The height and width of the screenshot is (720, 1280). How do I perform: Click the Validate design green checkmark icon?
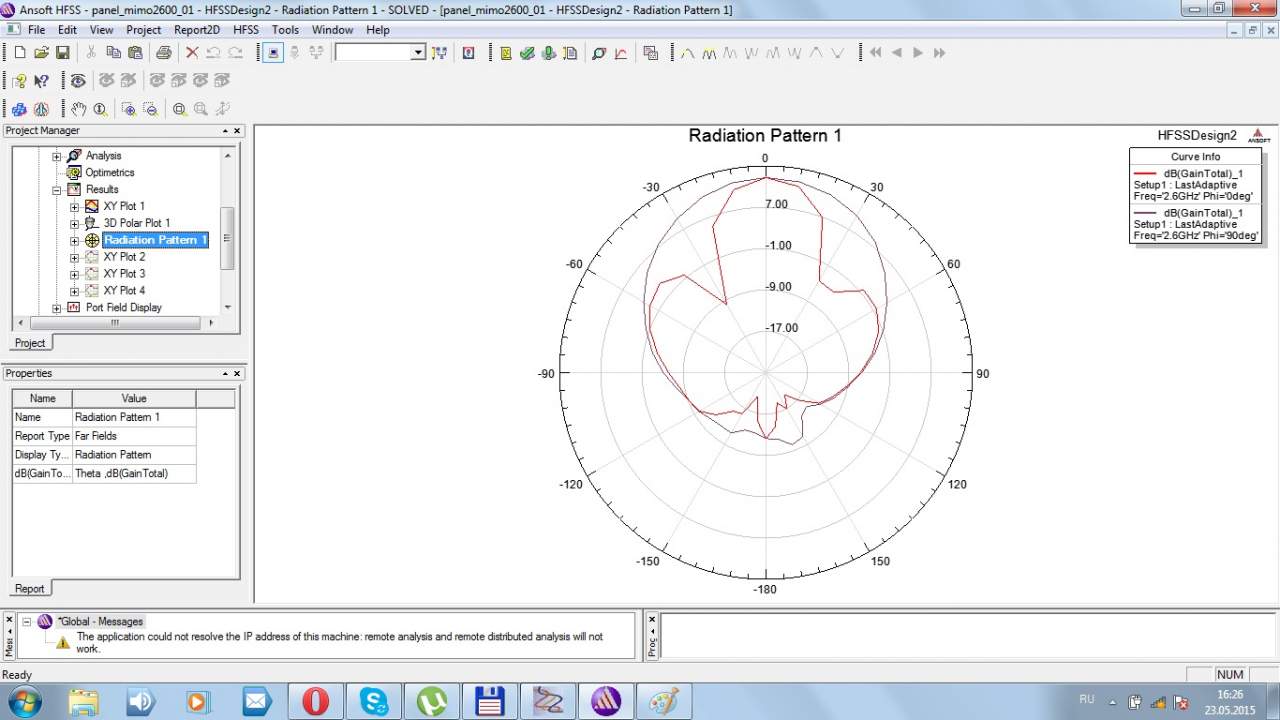527,53
